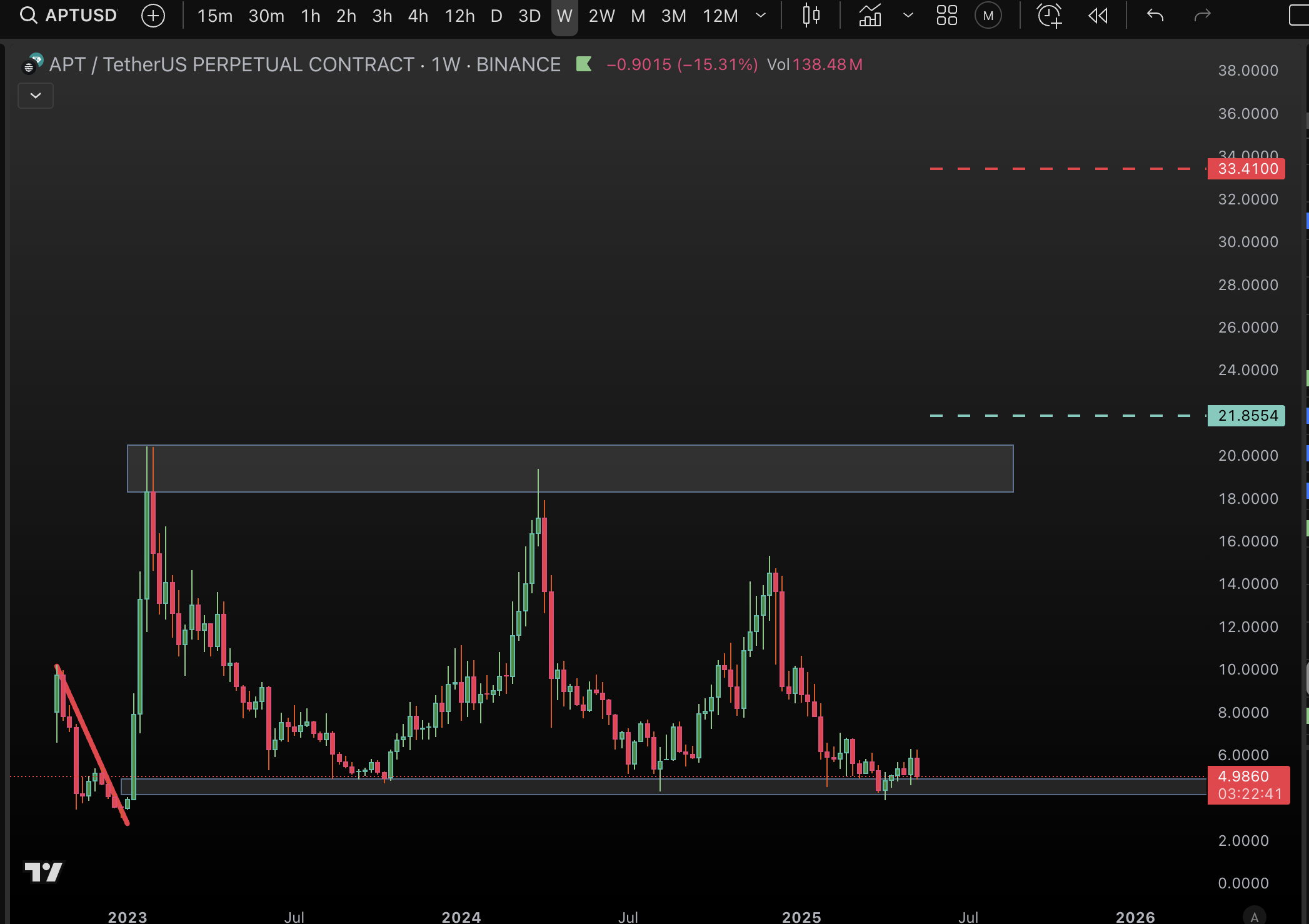Click the Vol 138.48M value
This screenshot has width=1309, height=924.
tap(815, 64)
